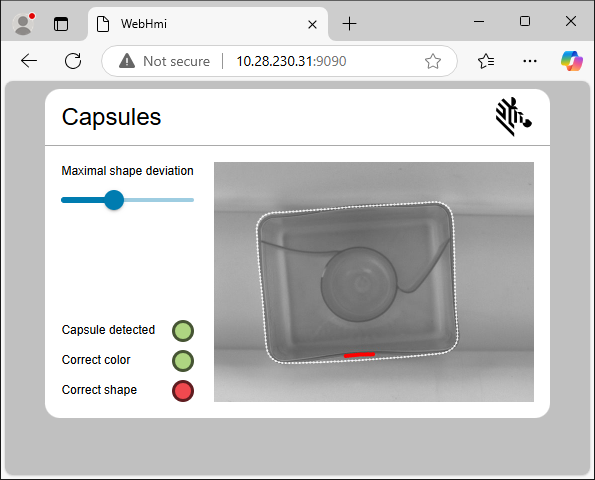Click the Correct color green indicator
The height and width of the screenshot is (480, 595).
183,361
